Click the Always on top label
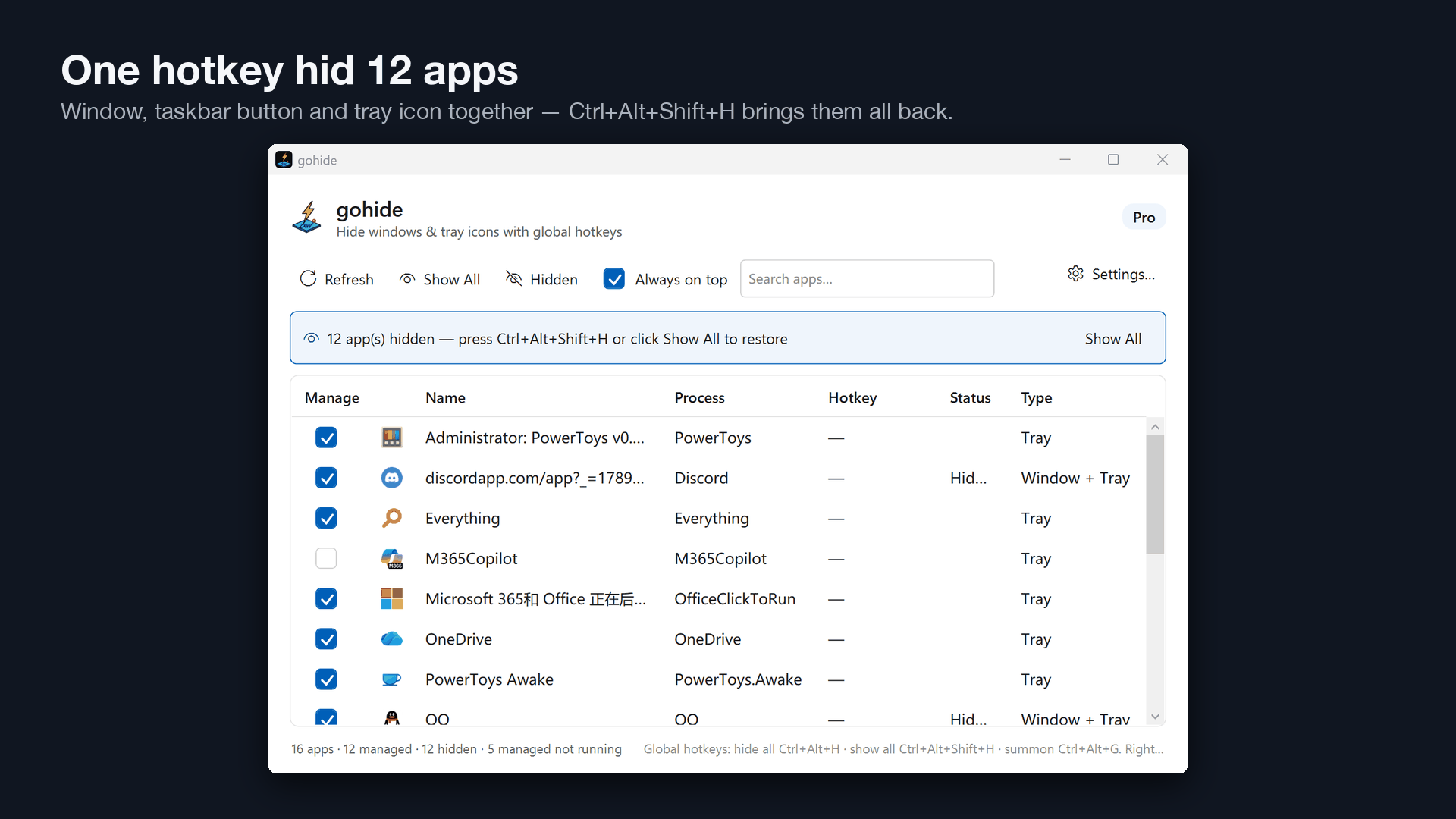This screenshot has width=1456, height=819. [681, 279]
